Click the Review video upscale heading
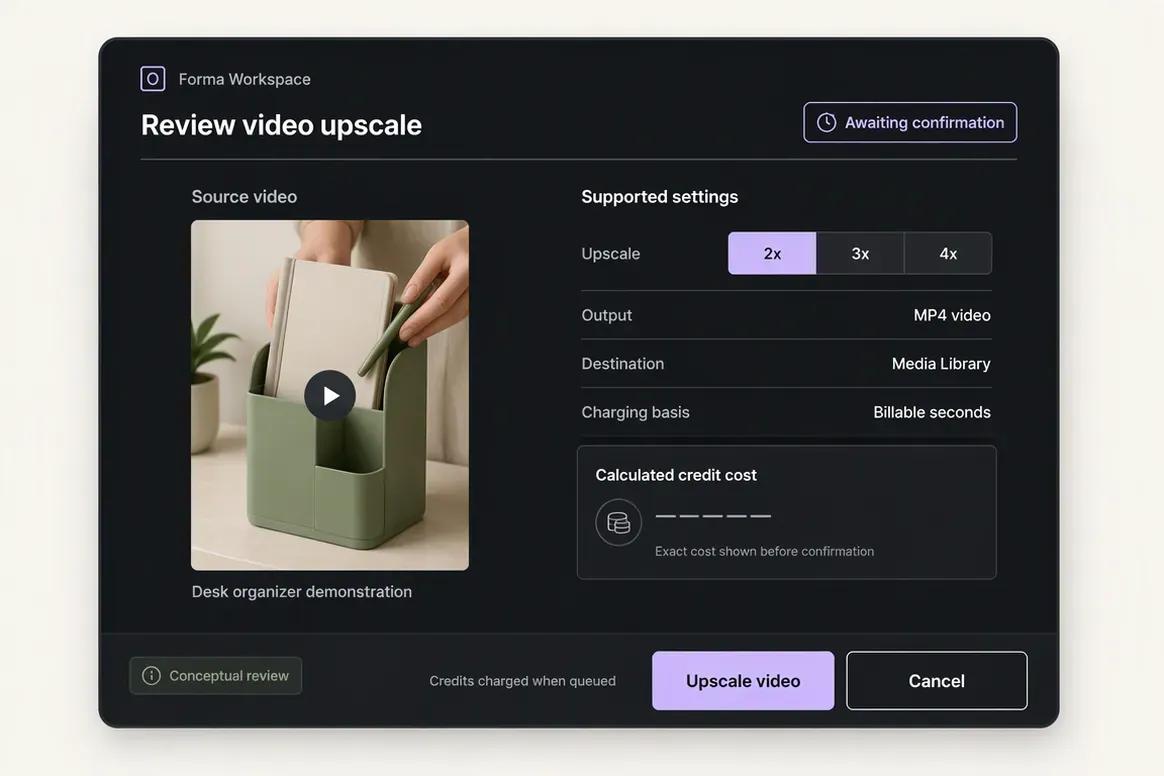The width and height of the screenshot is (1164, 776). tap(281, 125)
